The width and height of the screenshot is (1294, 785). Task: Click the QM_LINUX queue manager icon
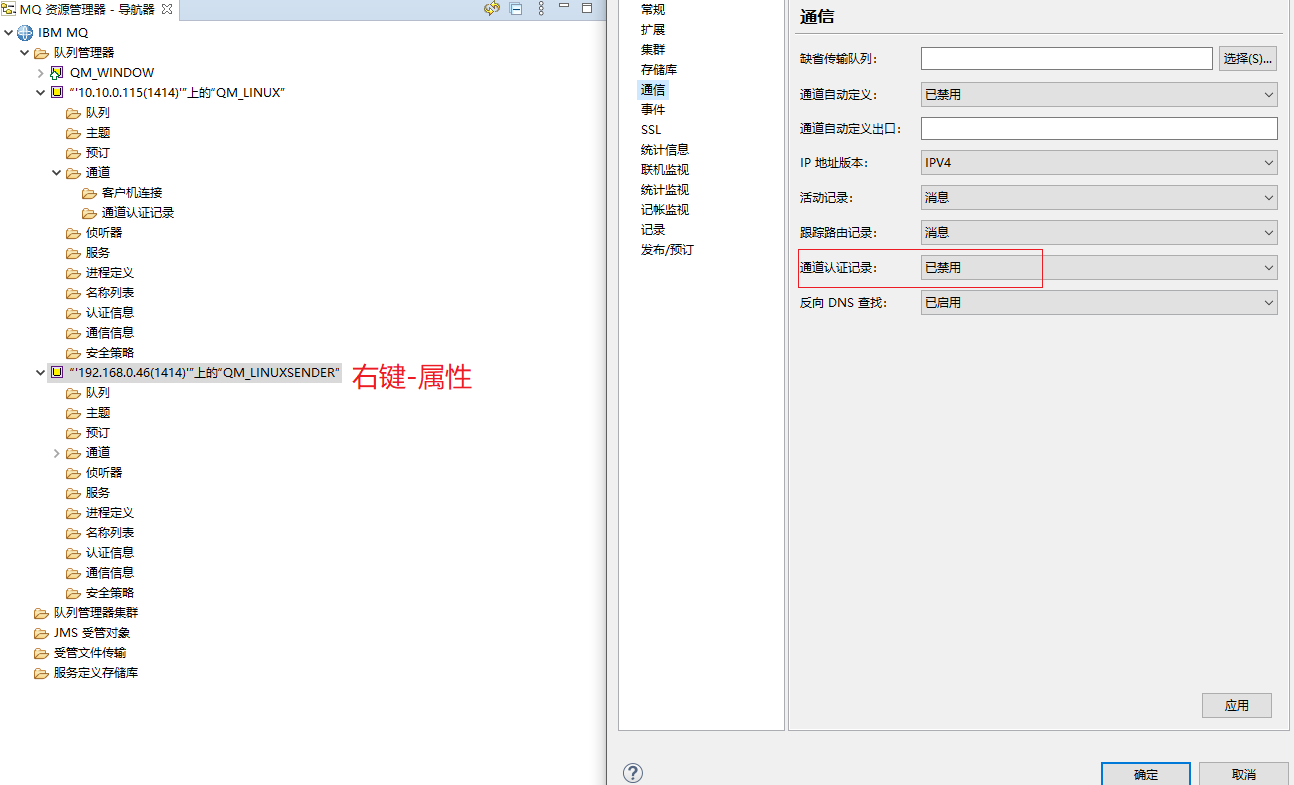(x=57, y=92)
